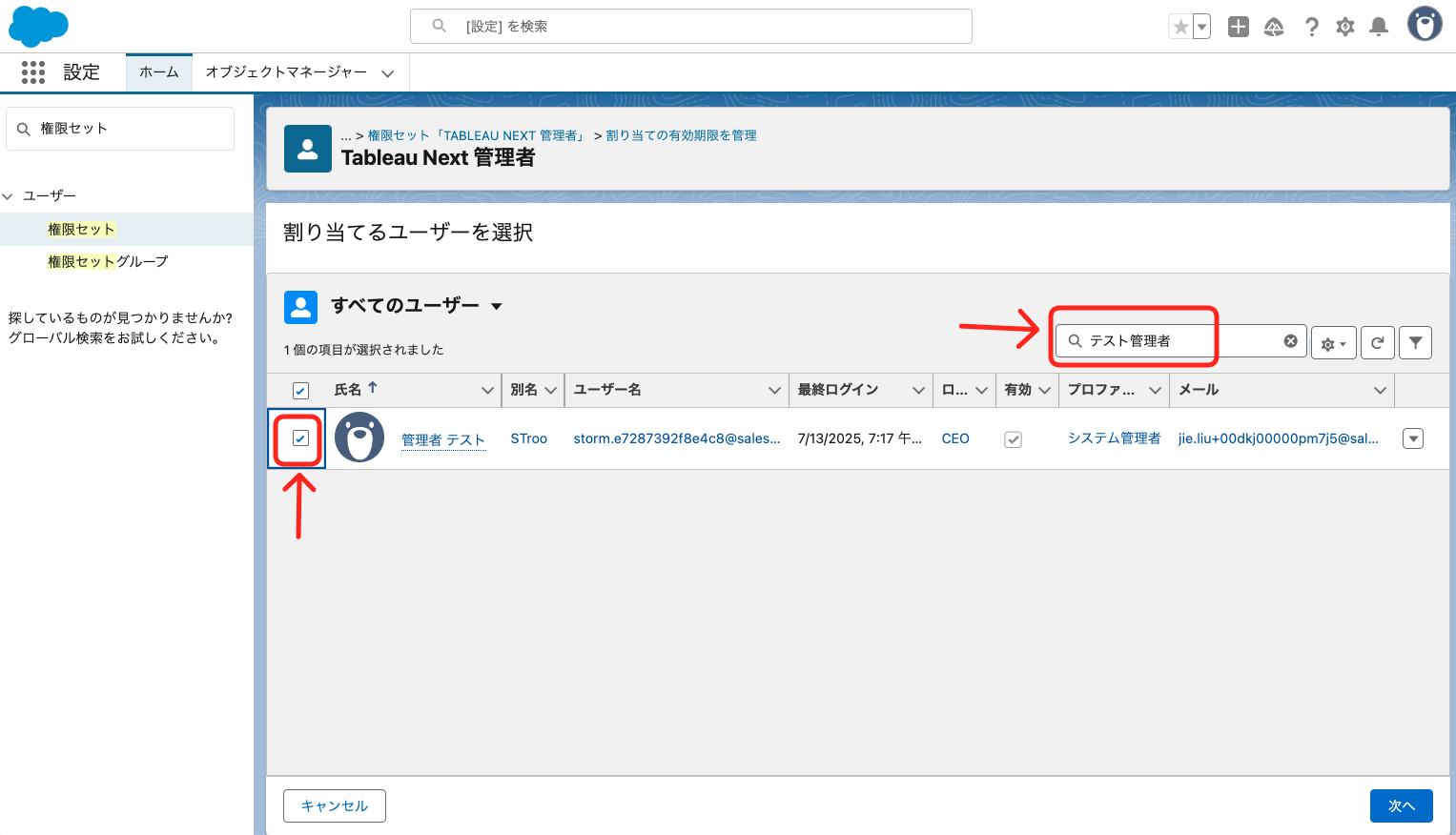Click the global [設定] を検索 search box
Image resolution: width=1456 pixels, height=835 pixels.
coord(691,27)
